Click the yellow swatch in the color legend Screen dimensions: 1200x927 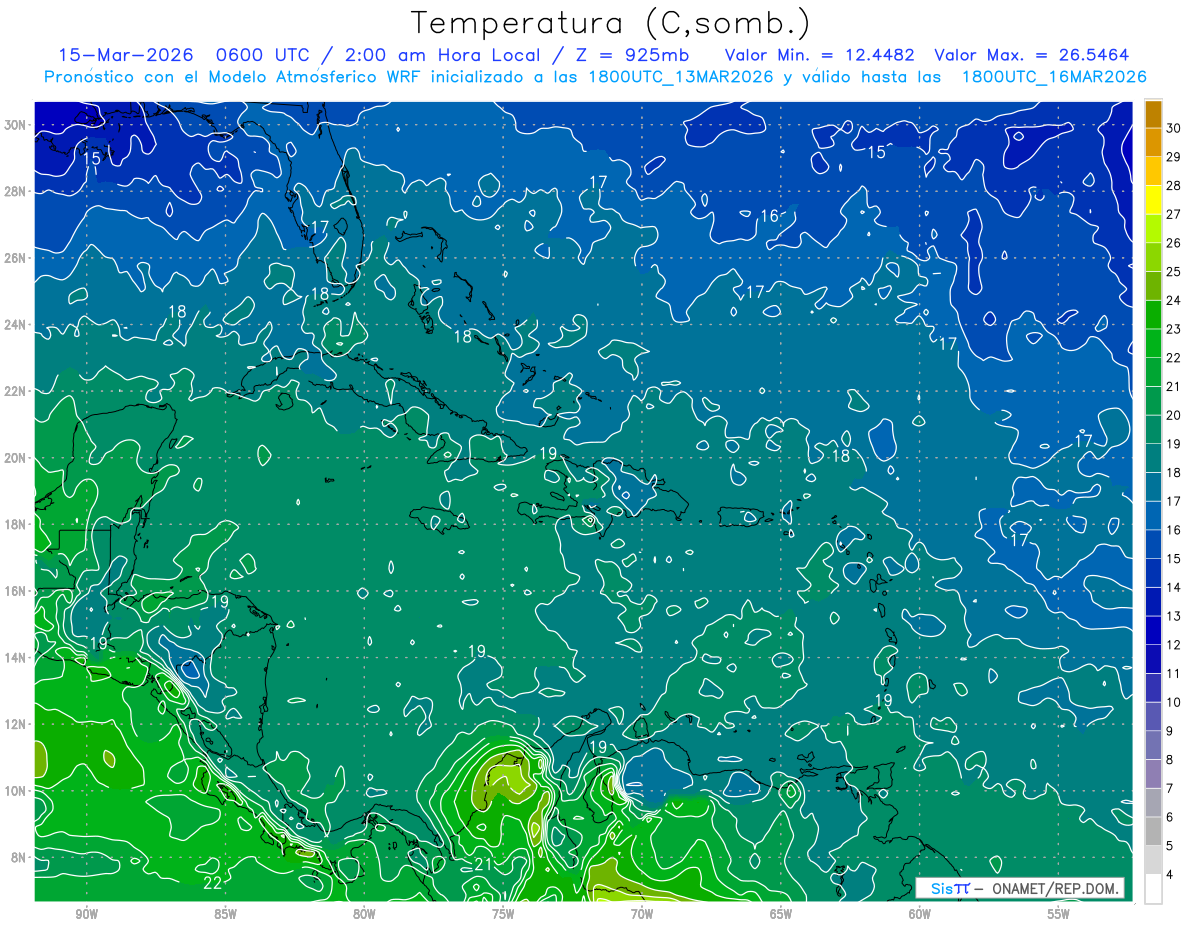click(x=1153, y=201)
